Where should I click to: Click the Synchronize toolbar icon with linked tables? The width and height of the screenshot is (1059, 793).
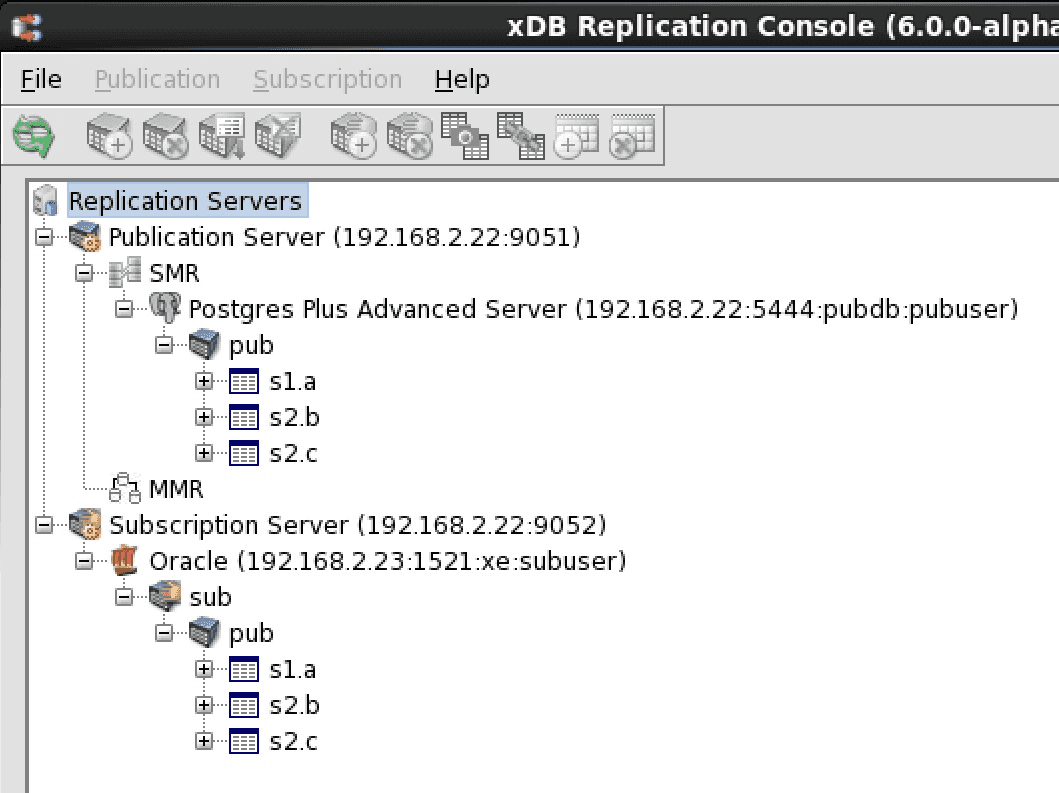(521, 135)
